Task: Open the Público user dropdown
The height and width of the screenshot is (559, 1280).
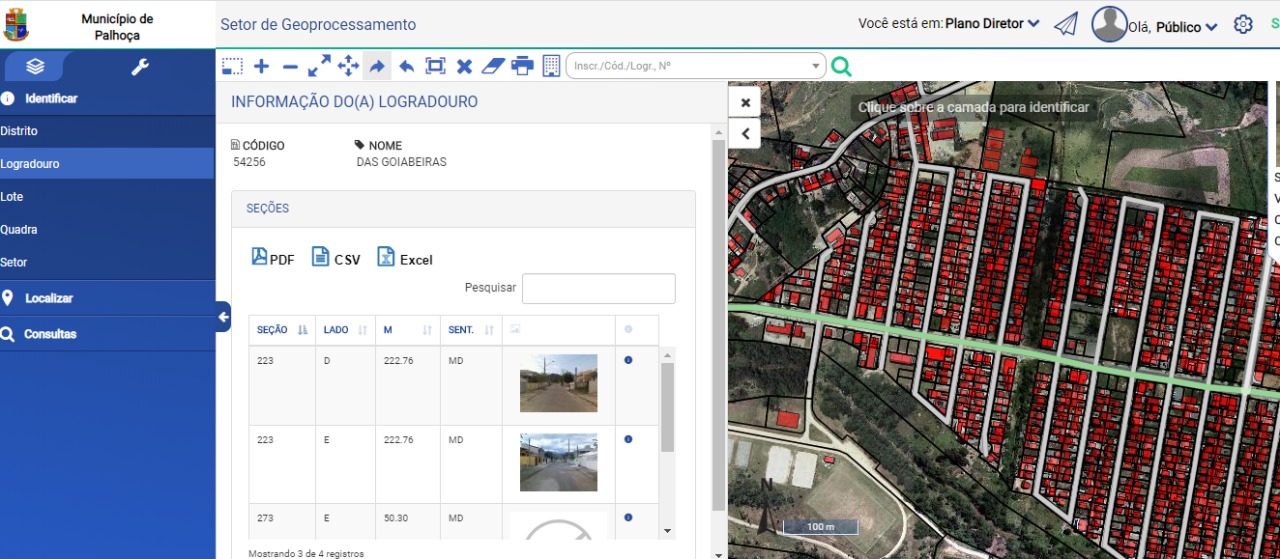Action: pos(1187,27)
